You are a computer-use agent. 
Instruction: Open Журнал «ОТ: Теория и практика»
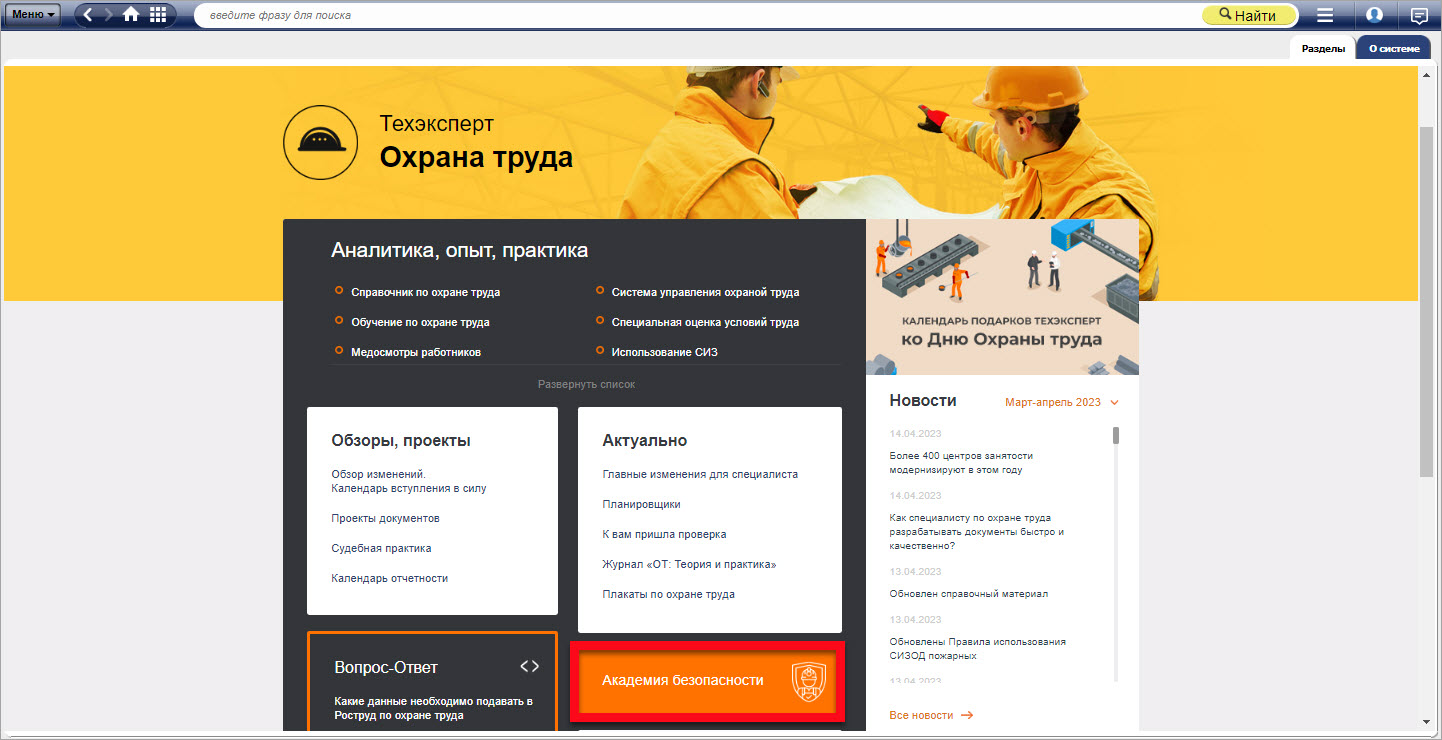click(x=689, y=564)
